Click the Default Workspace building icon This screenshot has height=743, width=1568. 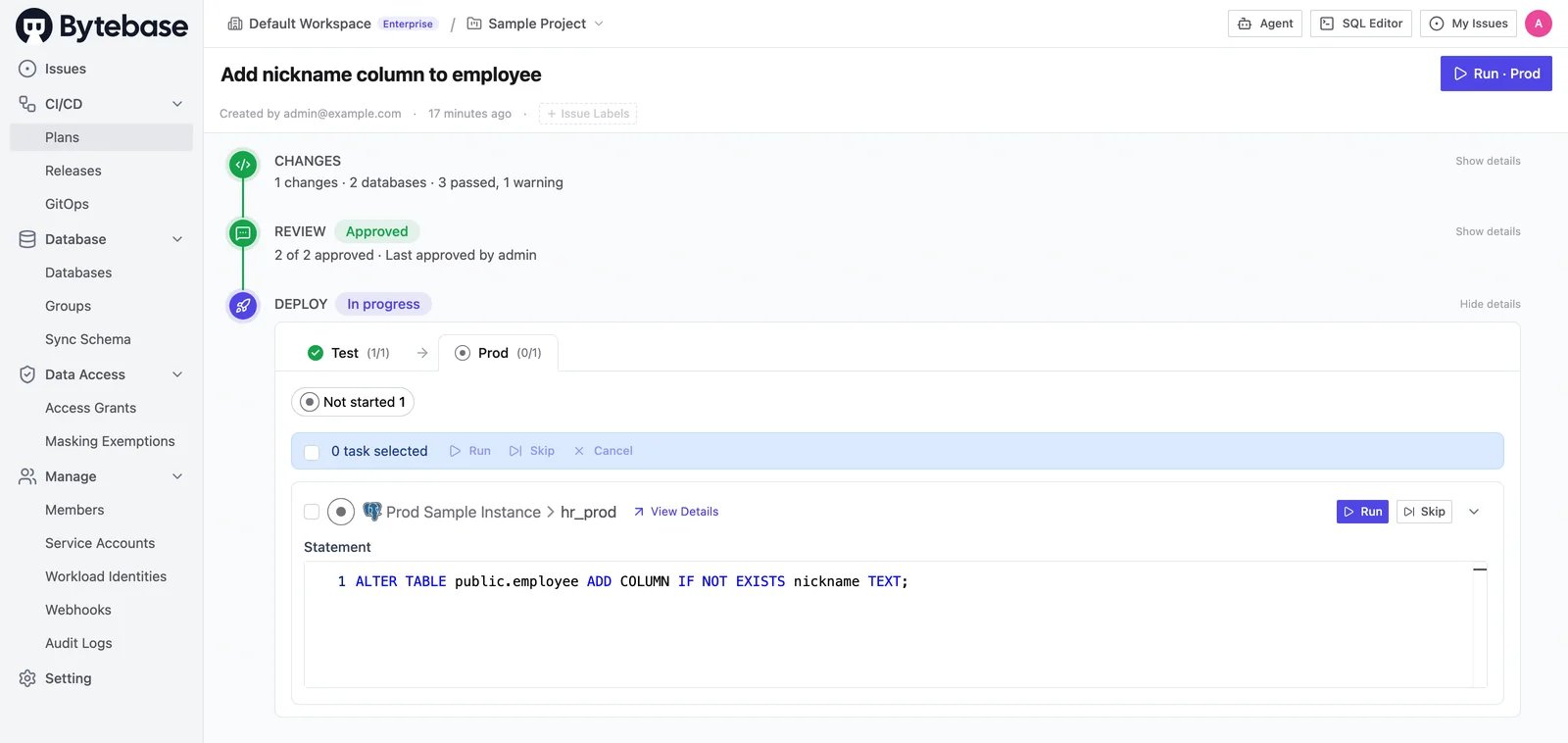[x=235, y=24]
